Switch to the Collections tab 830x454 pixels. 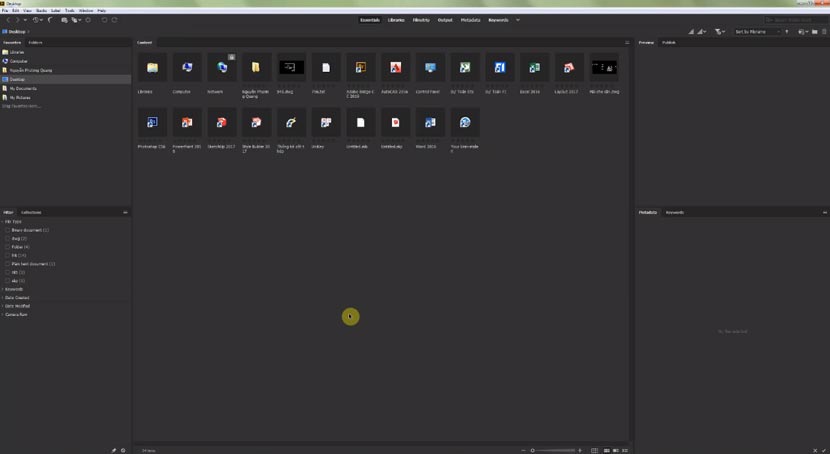click(x=31, y=212)
